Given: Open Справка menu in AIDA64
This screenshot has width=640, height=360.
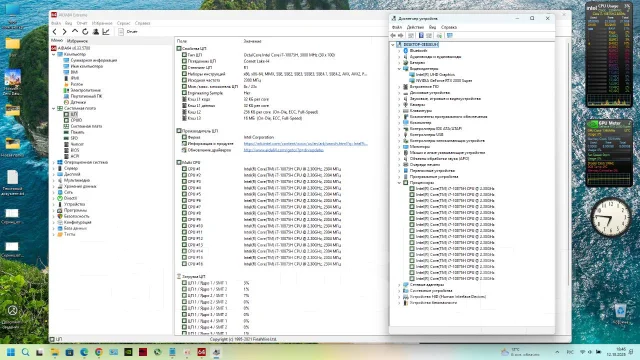Looking at the screenshot, I should click(142, 23).
